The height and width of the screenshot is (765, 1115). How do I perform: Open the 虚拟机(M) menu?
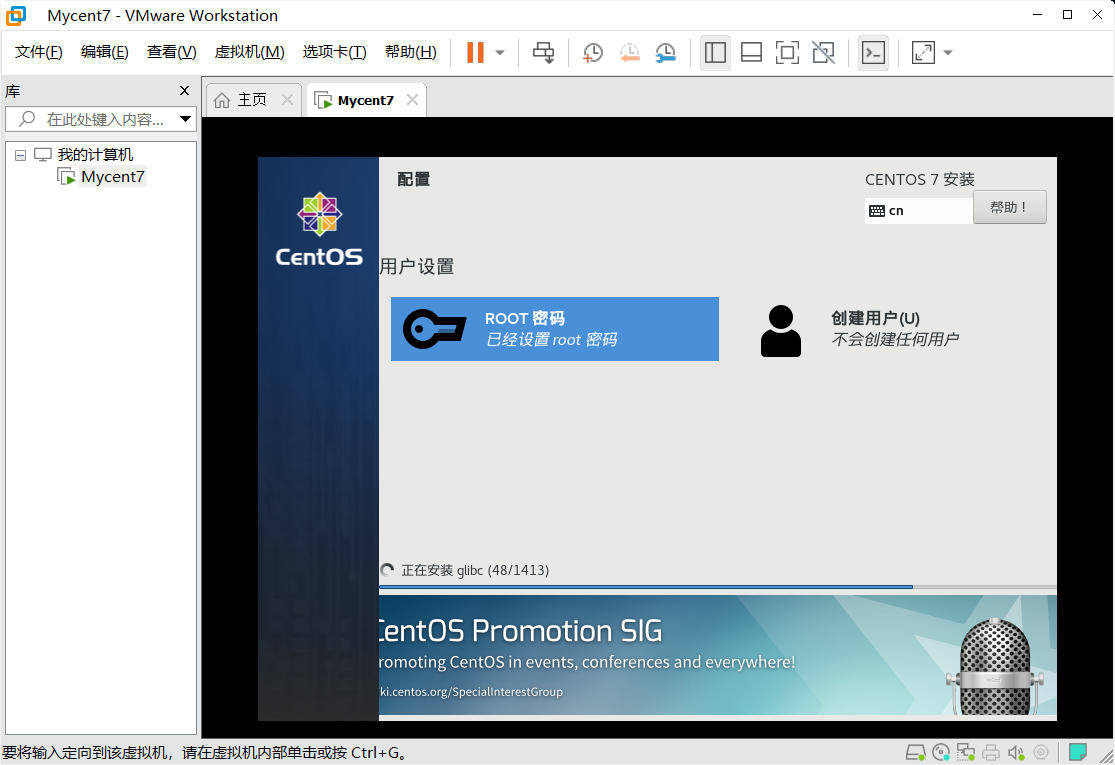pos(250,52)
